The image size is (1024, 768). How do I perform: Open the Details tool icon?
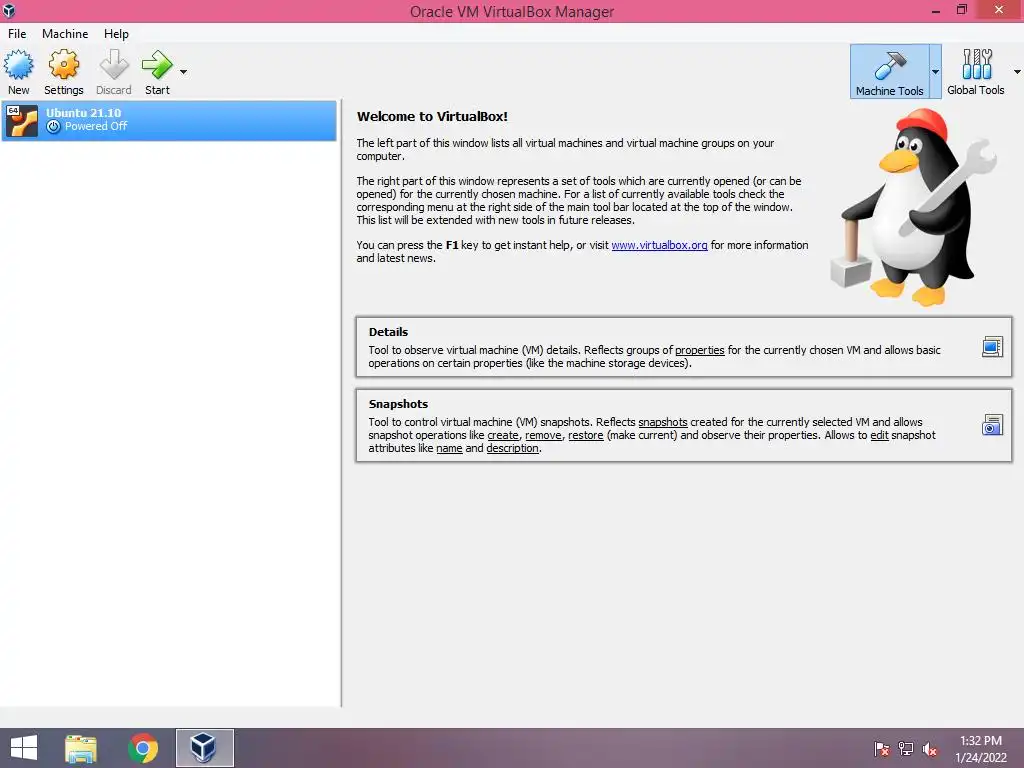pos(992,347)
